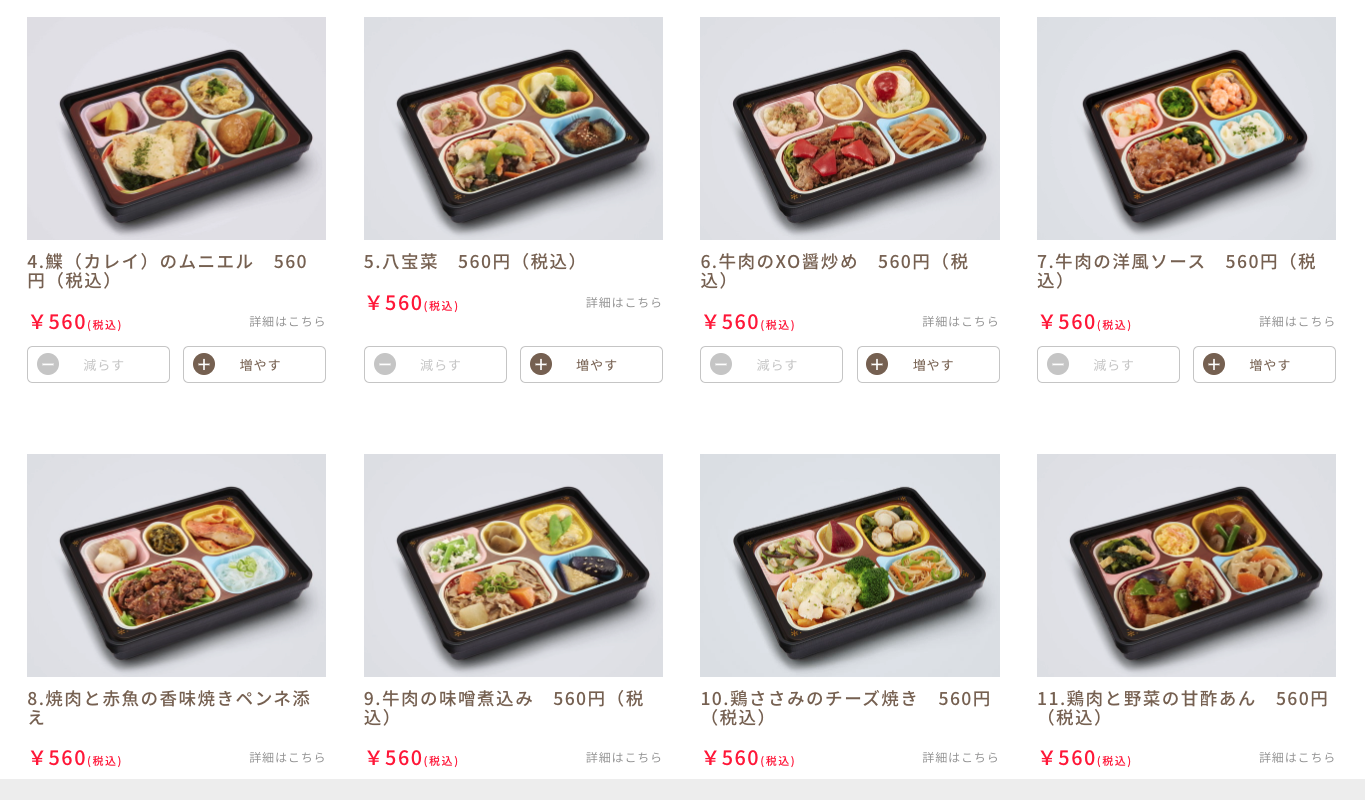1365x800 pixels.
Task: View details for 鶏ささみのチーズ焼き
Action: [961, 757]
